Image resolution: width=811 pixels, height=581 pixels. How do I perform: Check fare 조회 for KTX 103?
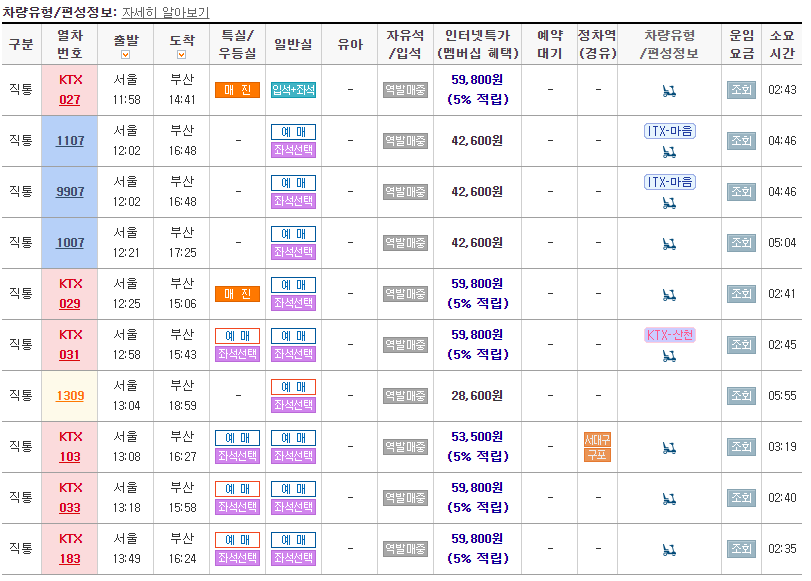(x=741, y=446)
